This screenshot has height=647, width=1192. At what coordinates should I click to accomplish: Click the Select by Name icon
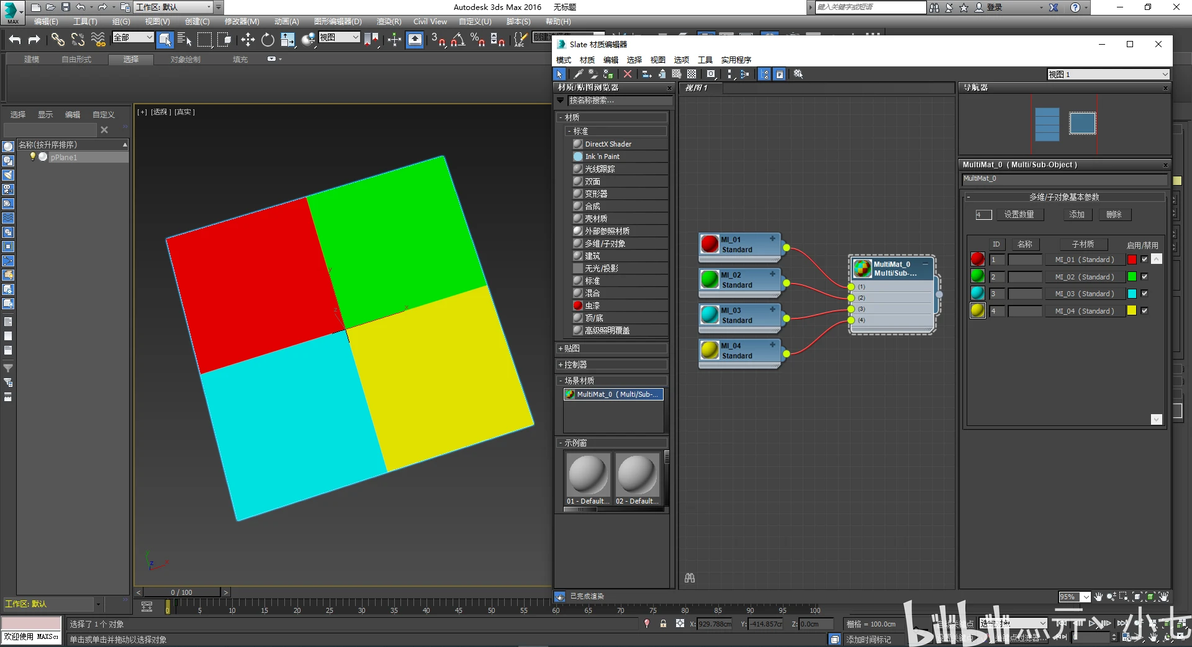[185, 40]
